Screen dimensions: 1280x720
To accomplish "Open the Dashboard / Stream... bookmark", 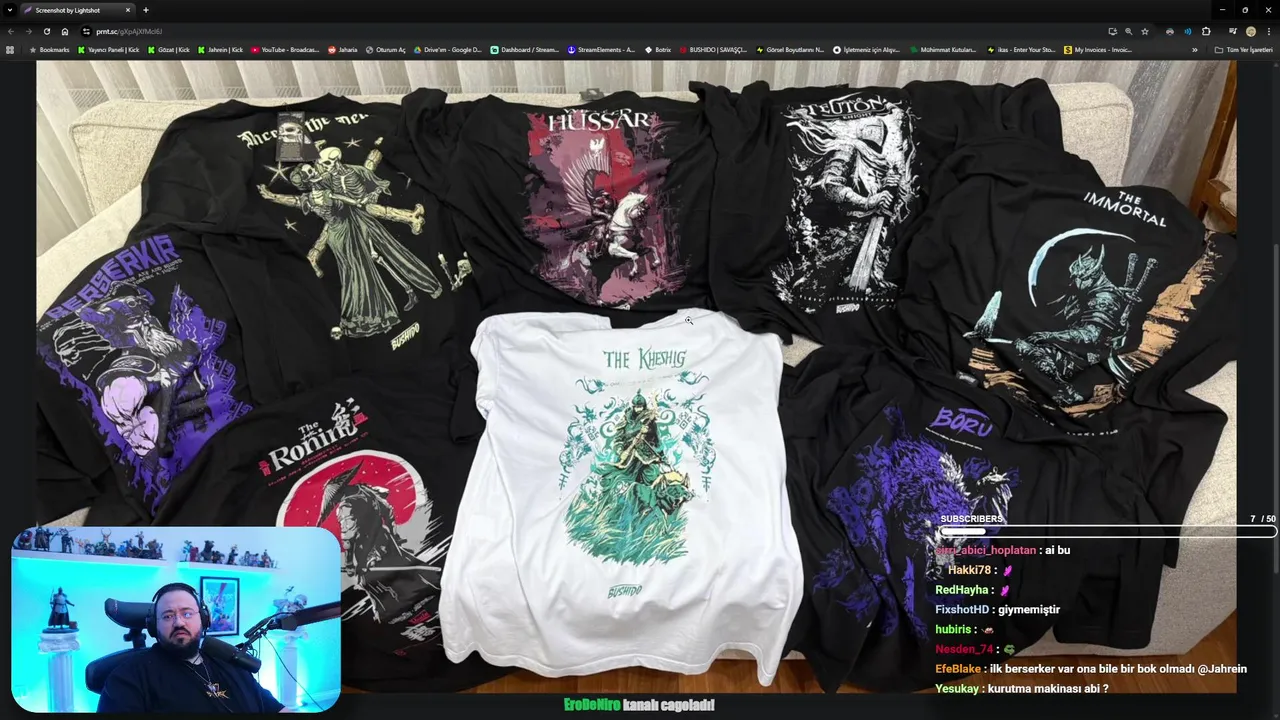I will (525, 49).
